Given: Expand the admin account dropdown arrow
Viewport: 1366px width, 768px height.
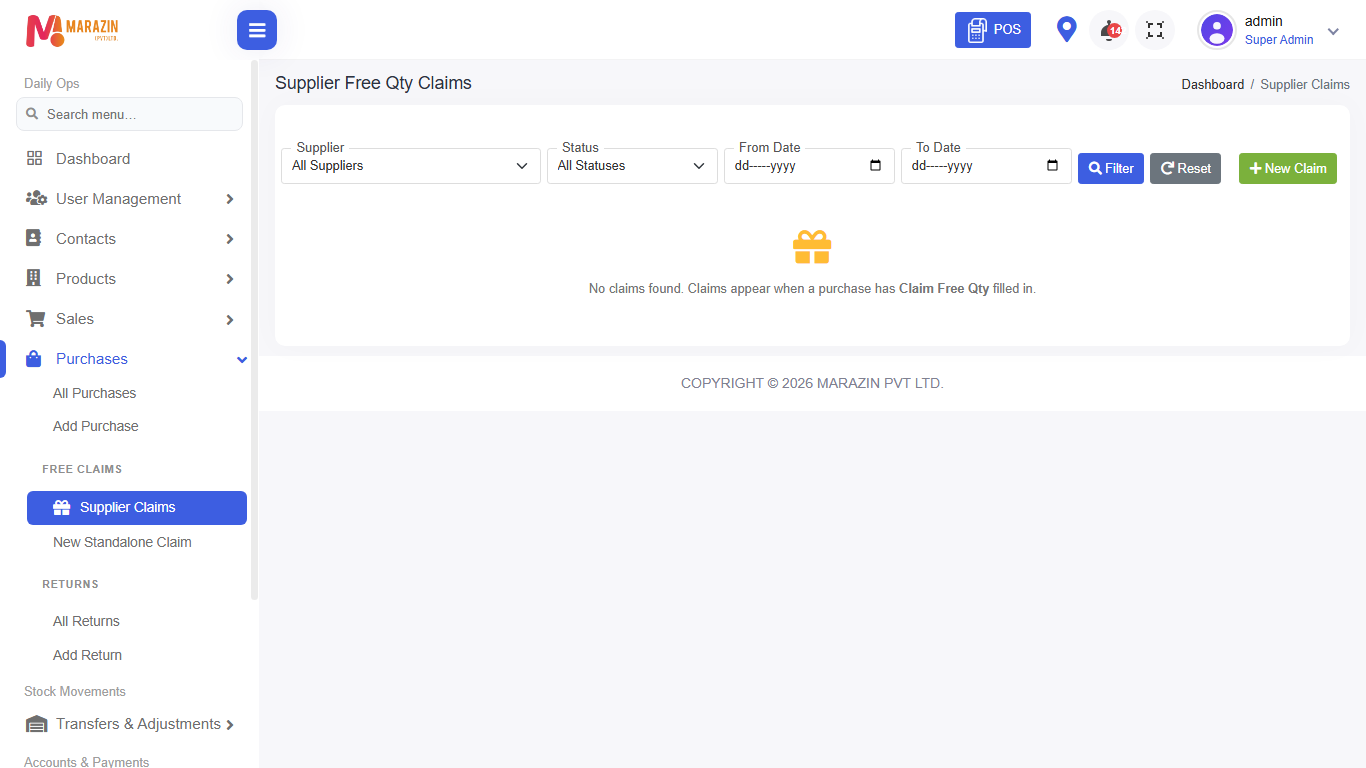Looking at the screenshot, I should point(1333,31).
